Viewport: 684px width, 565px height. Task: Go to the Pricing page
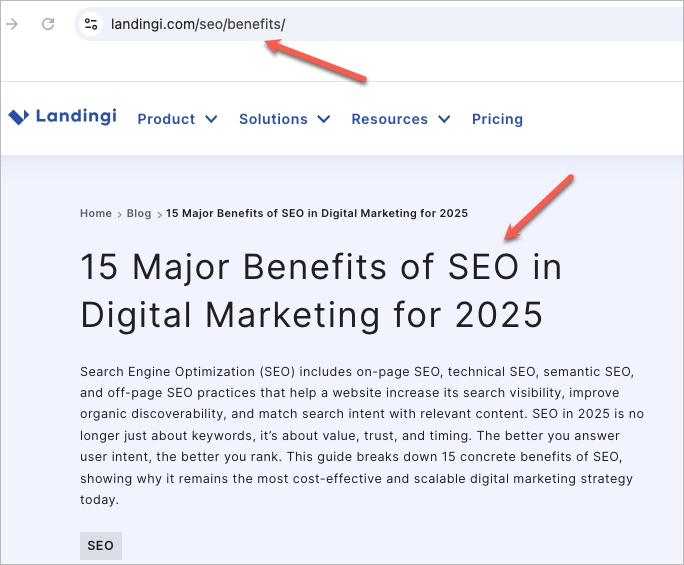pyautogui.click(x=497, y=119)
